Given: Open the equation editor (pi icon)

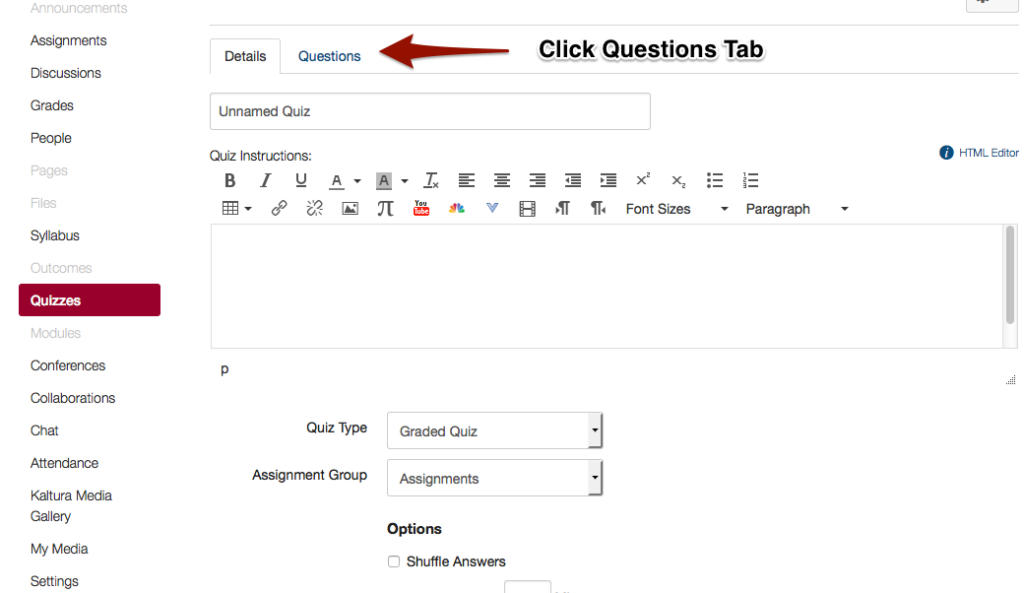Looking at the screenshot, I should 385,208.
